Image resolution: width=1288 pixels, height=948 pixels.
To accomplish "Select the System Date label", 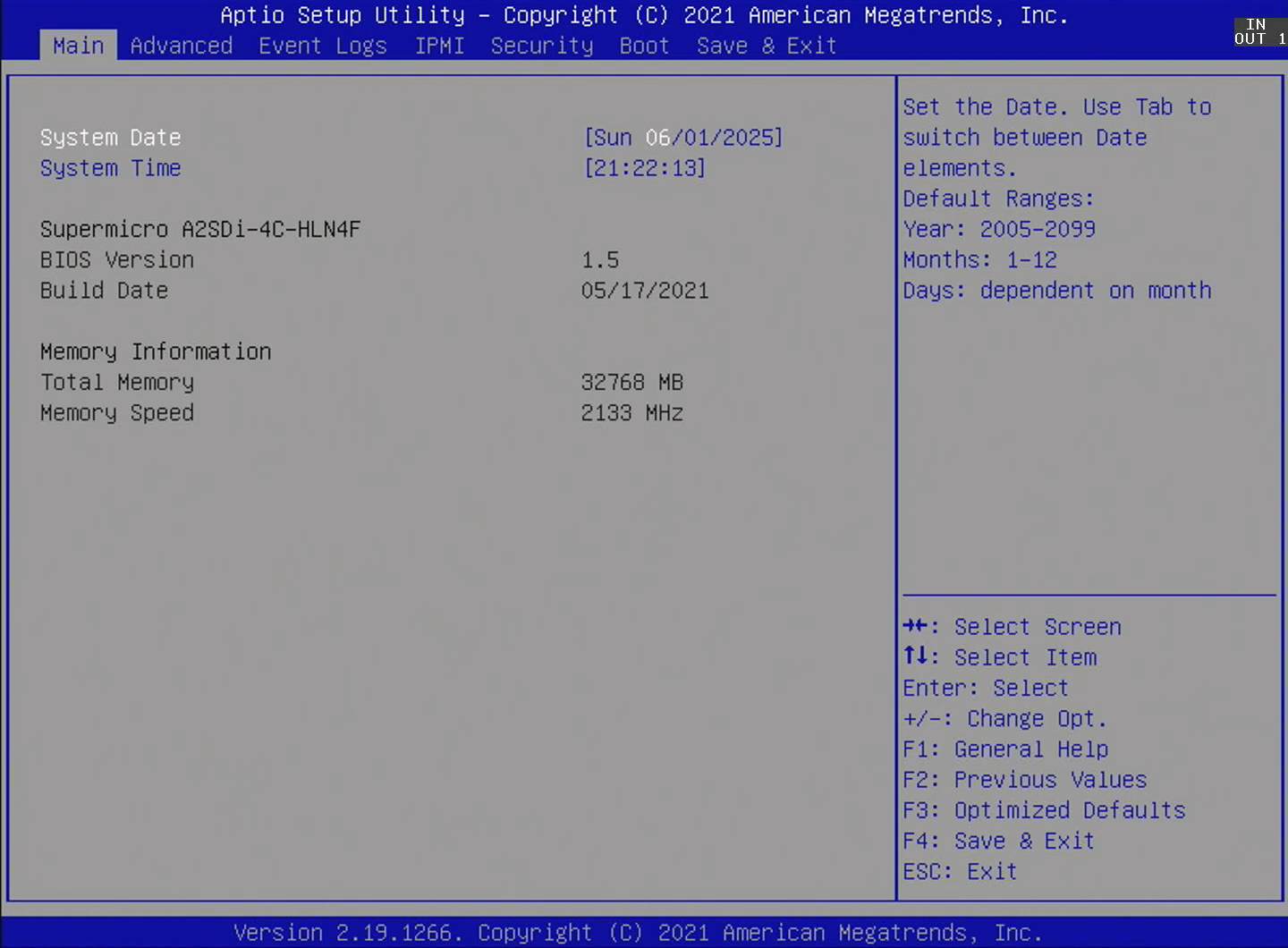I will coord(111,138).
